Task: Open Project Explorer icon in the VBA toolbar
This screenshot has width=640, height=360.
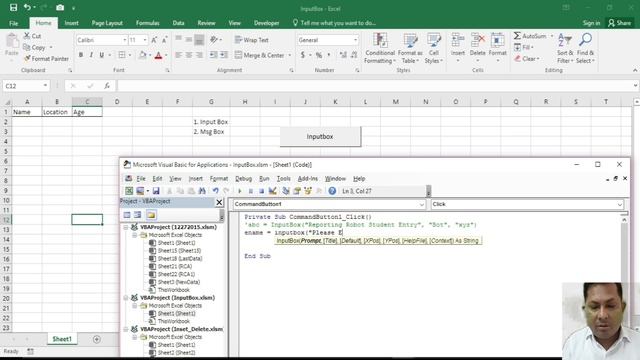Action: pos(286,191)
